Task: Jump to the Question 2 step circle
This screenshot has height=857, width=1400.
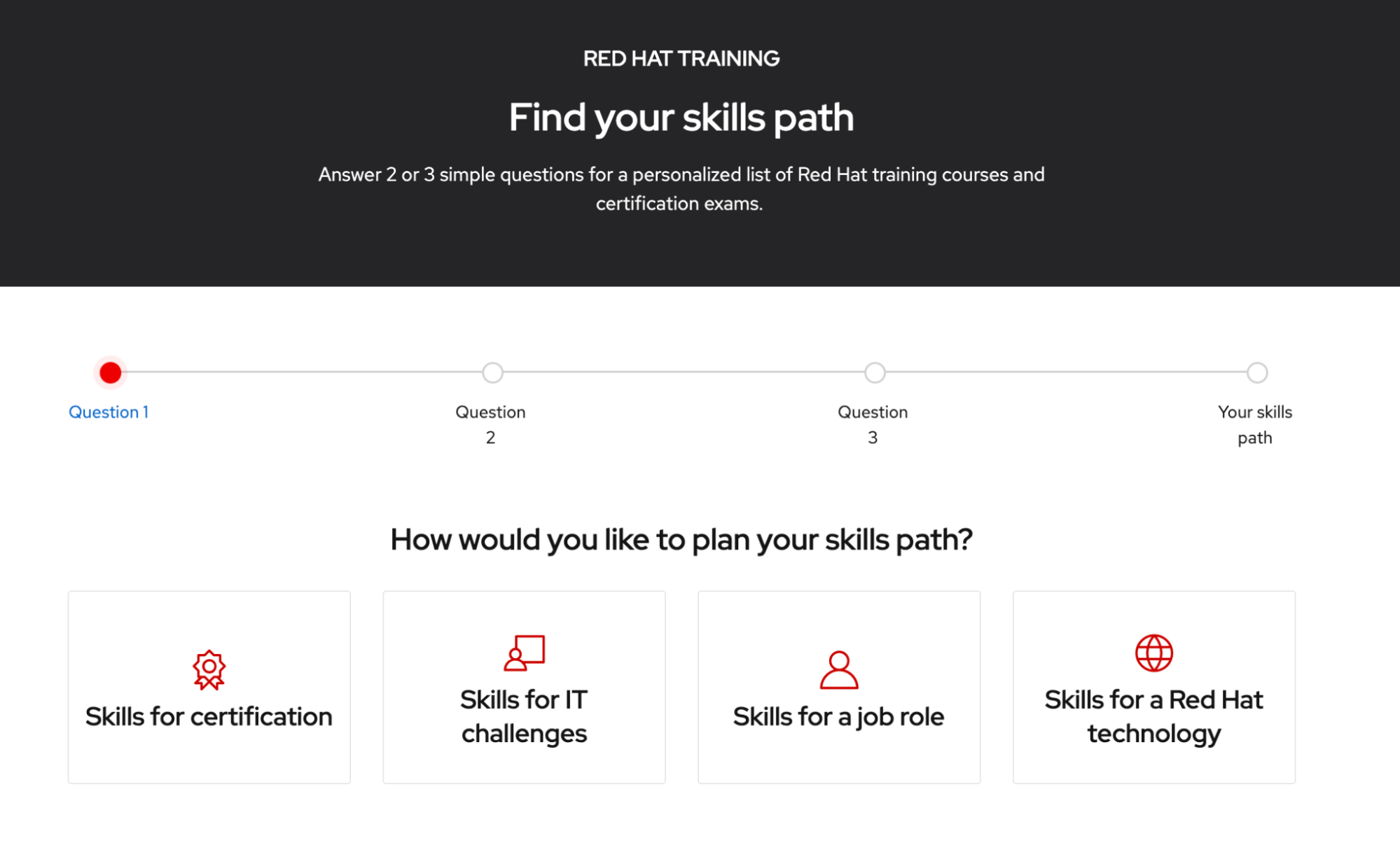Action: tap(492, 372)
